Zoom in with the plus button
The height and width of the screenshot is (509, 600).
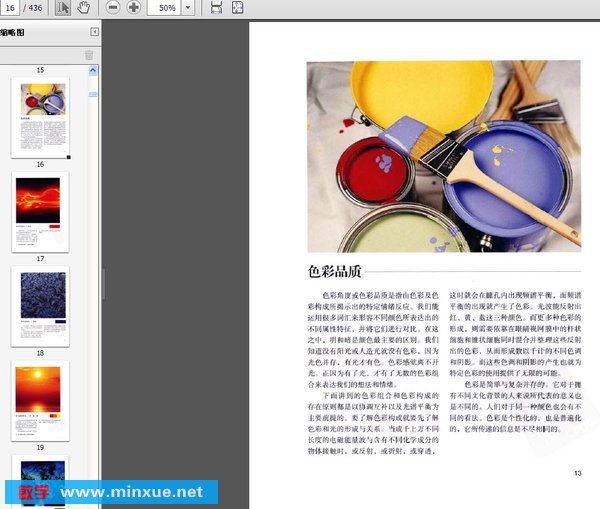tap(134, 7)
